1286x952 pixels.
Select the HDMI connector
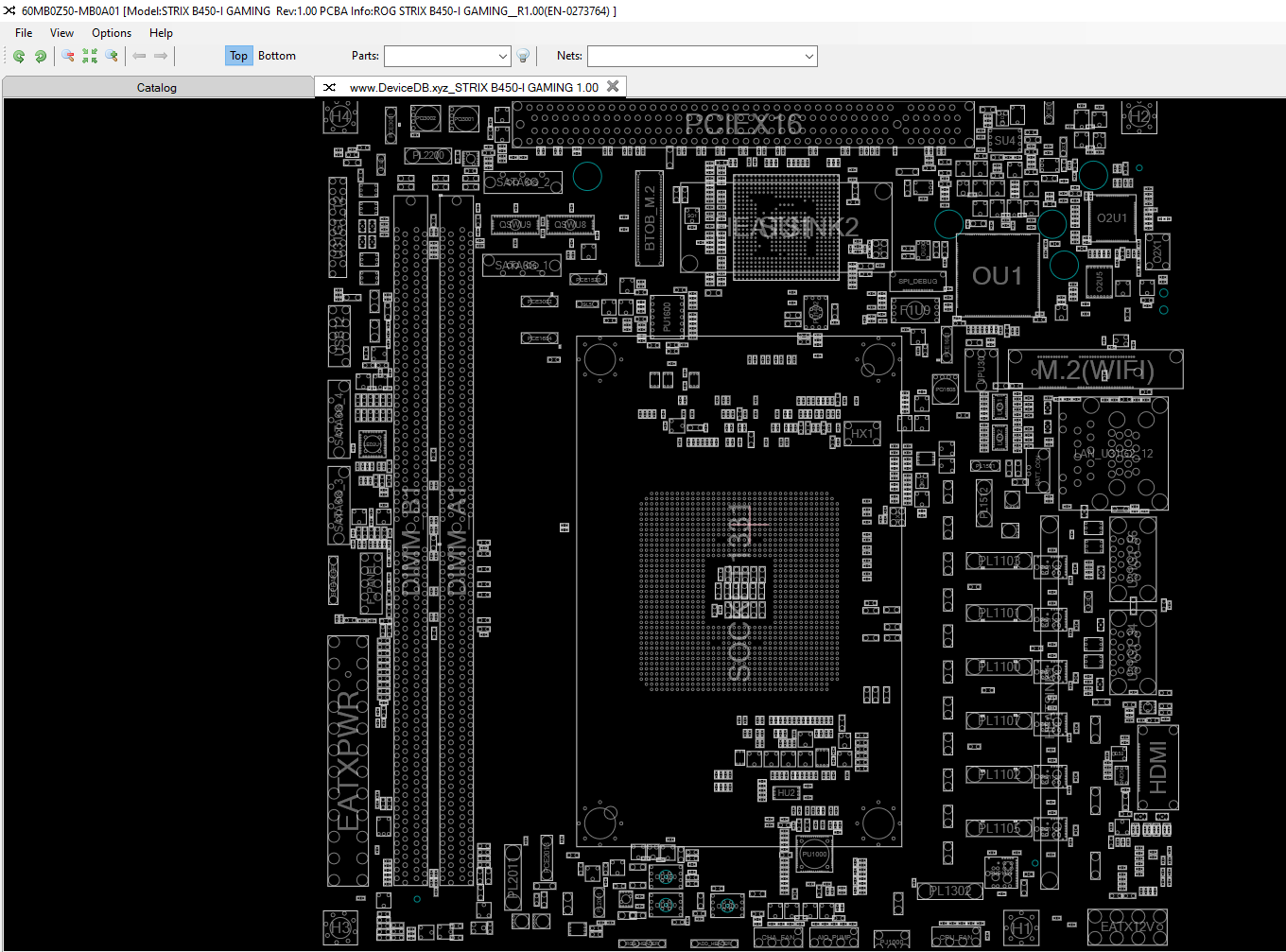pos(1158,767)
